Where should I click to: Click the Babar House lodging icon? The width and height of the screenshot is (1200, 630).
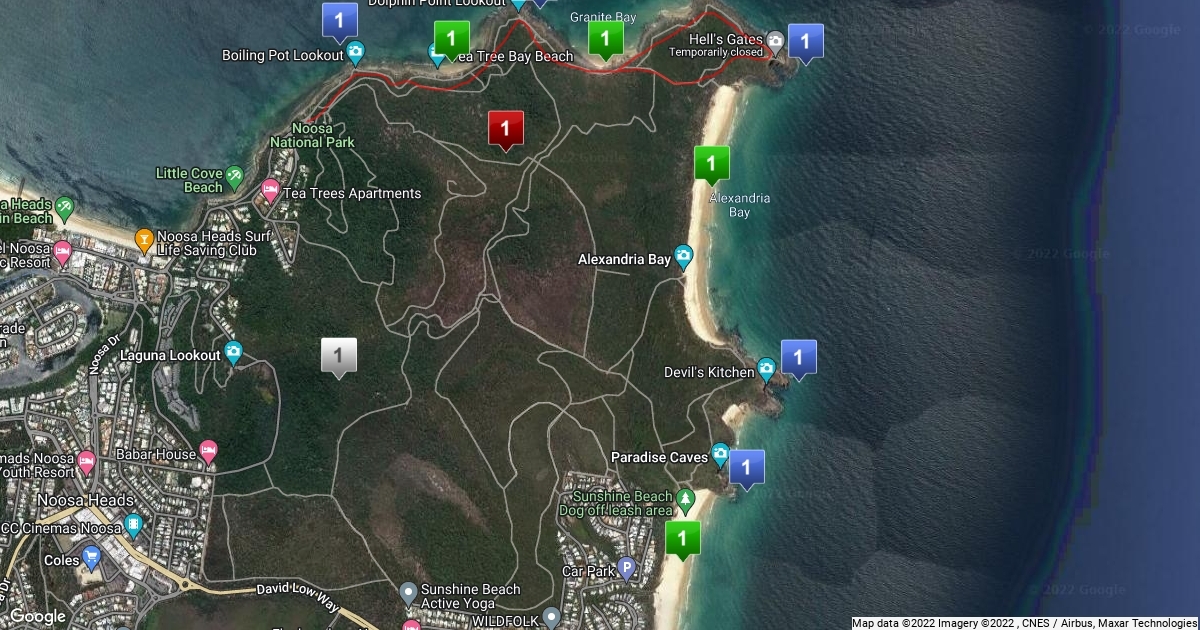click(208, 451)
